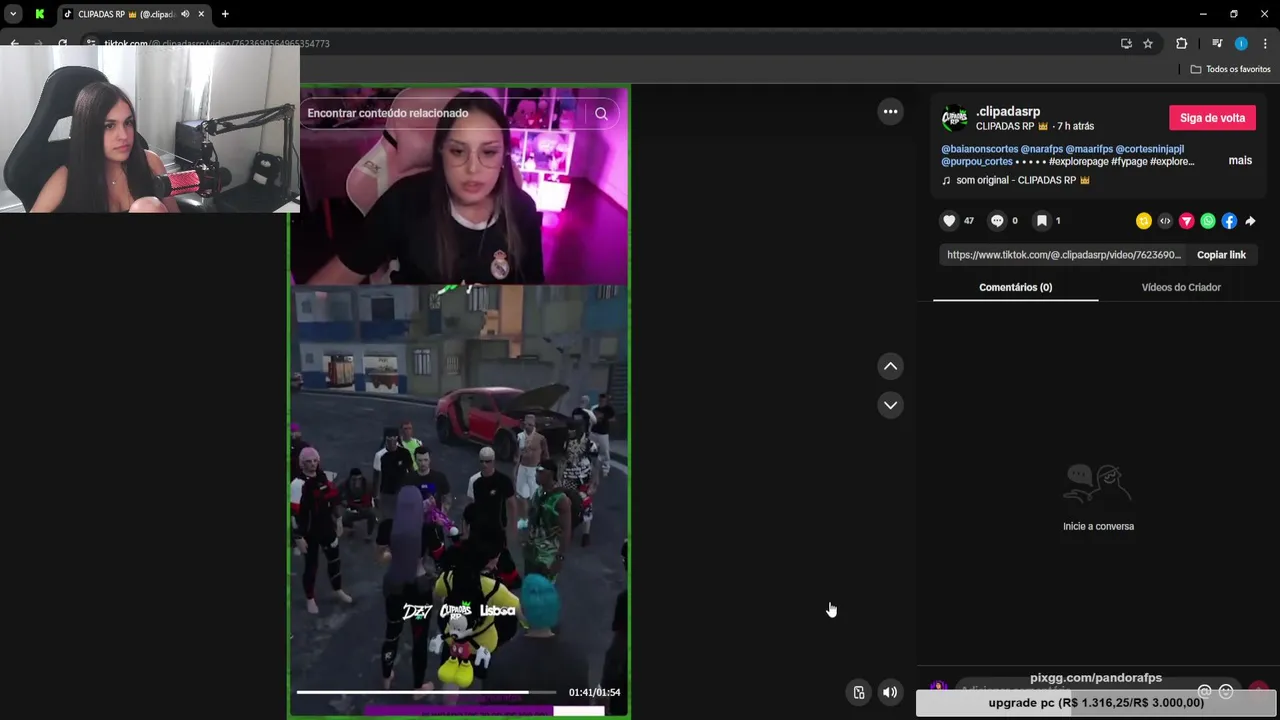Open the .clipadasrp username link

click(1008, 111)
